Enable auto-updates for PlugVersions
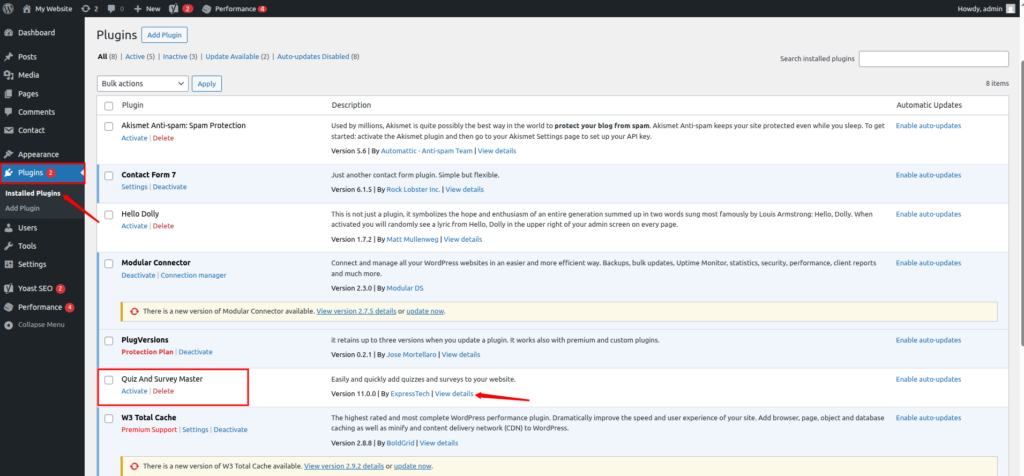 coord(928,340)
